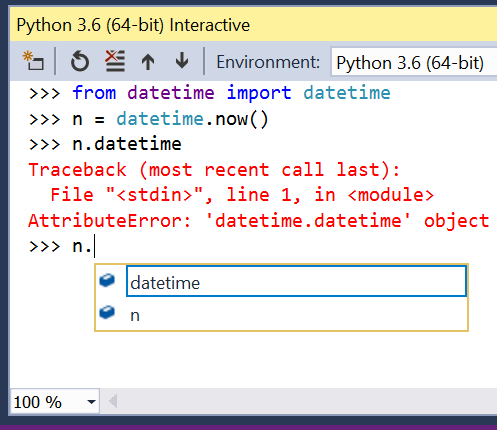
Task: Select the n completion suggestion
Action: click(296, 314)
